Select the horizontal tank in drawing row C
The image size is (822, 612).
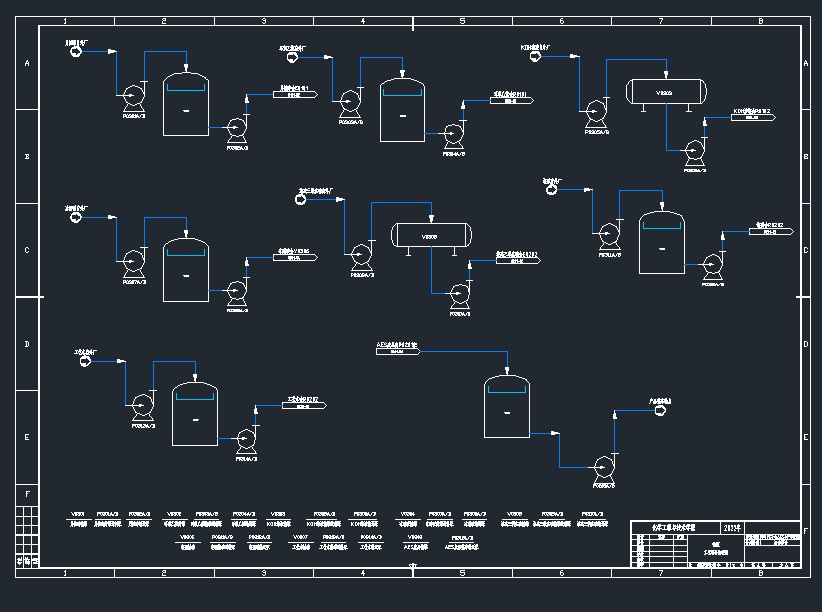click(x=431, y=235)
